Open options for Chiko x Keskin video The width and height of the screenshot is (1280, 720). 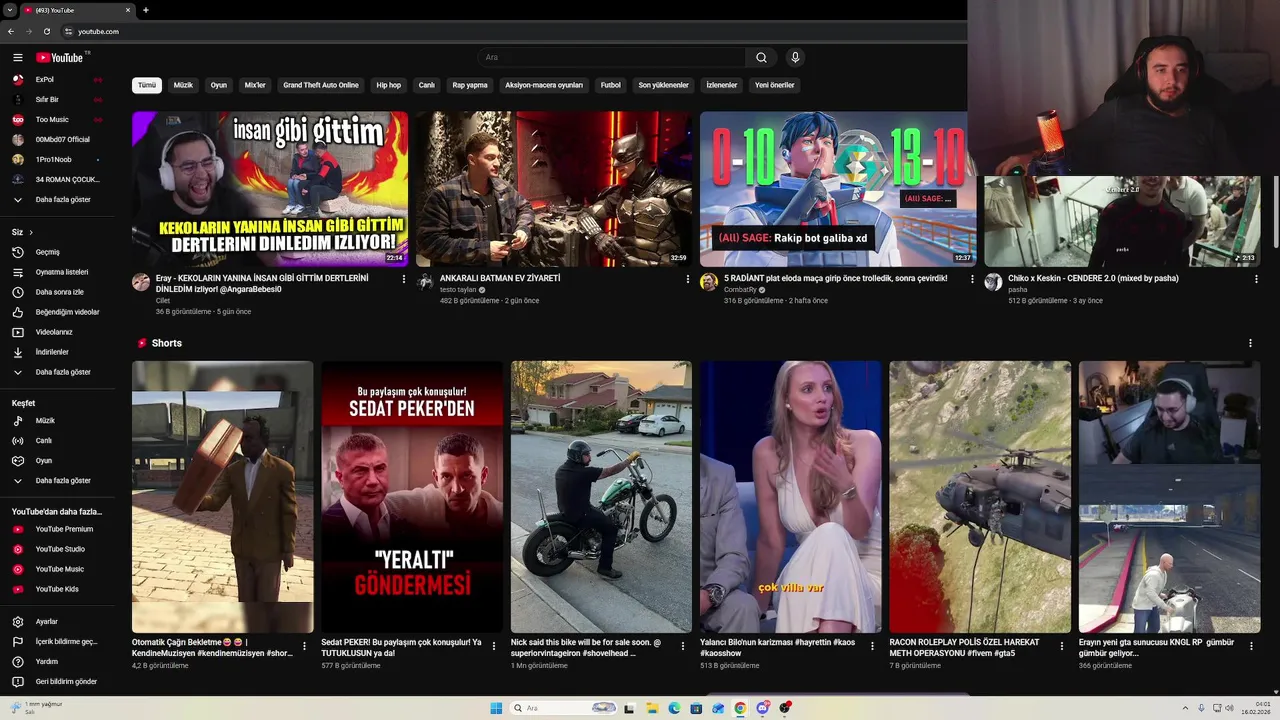(1256, 279)
